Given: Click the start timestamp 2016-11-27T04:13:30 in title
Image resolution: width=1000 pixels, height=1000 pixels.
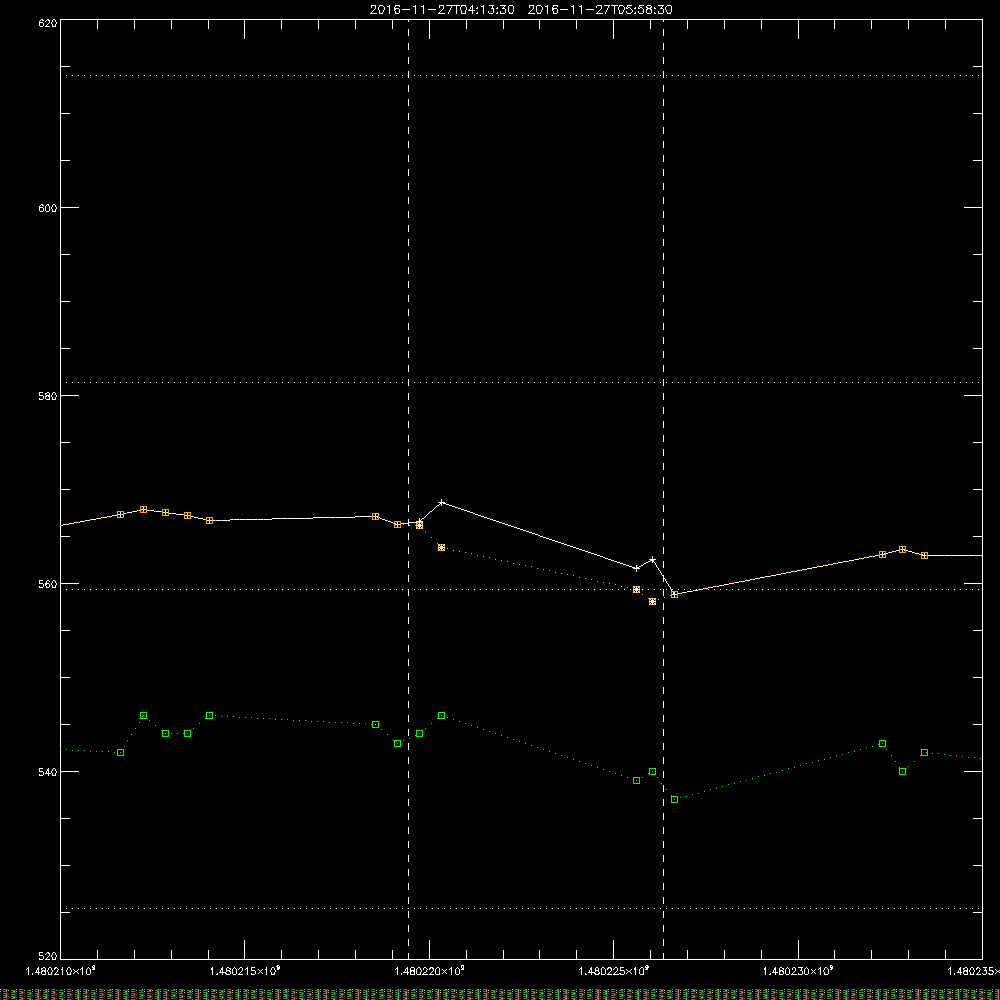Looking at the screenshot, I should [x=442, y=10].
